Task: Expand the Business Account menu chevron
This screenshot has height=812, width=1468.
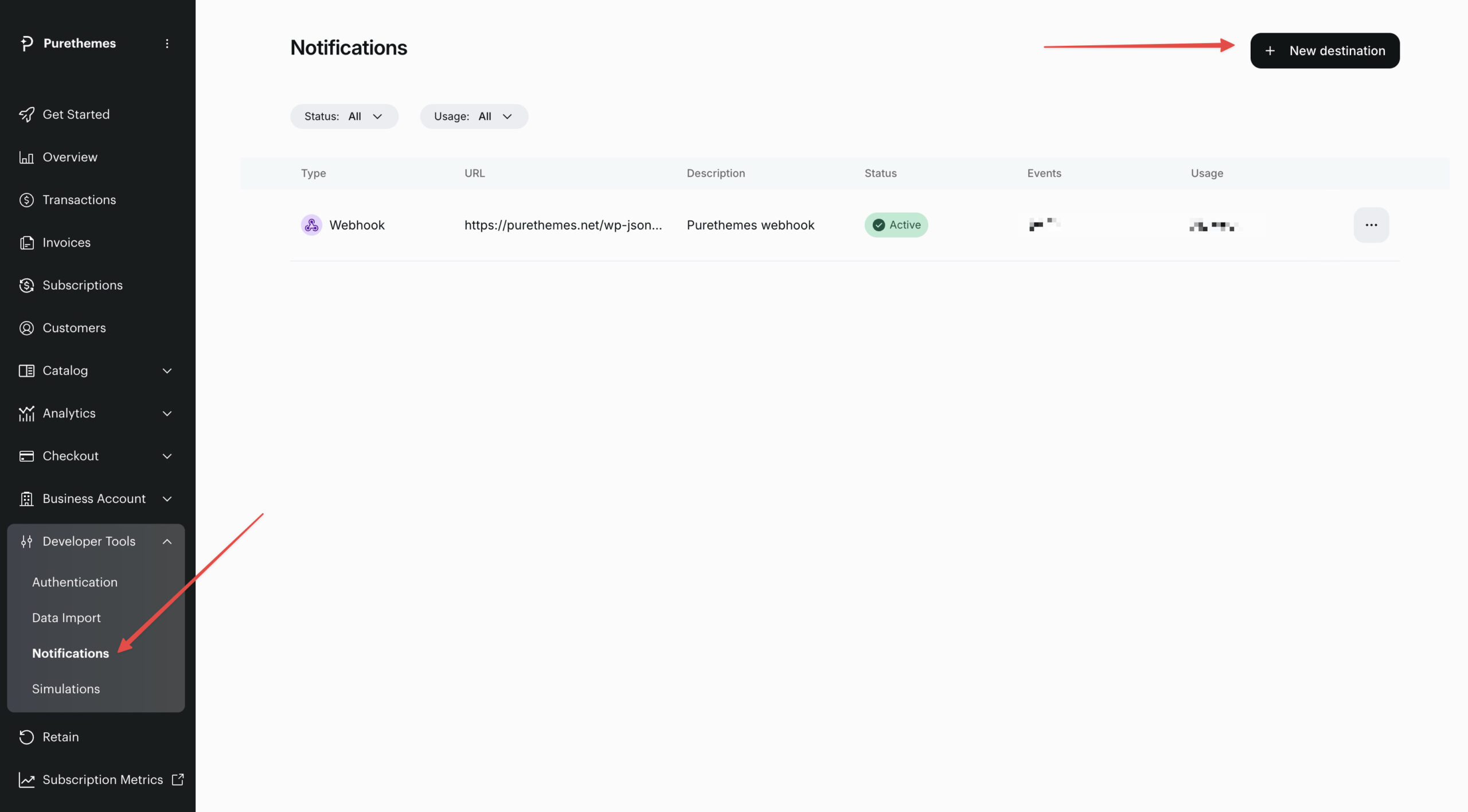Action: [x=167, y=499]
